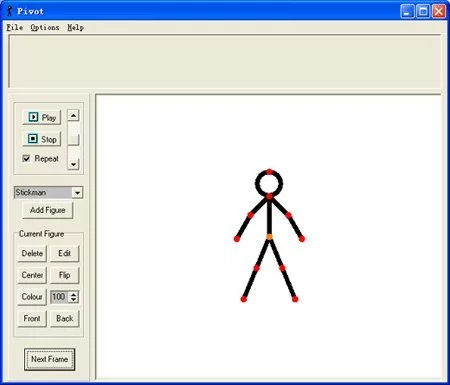This screenshot has width=450, height=385.
Task: Open the Options menu
Action: [x=45, y=28]
